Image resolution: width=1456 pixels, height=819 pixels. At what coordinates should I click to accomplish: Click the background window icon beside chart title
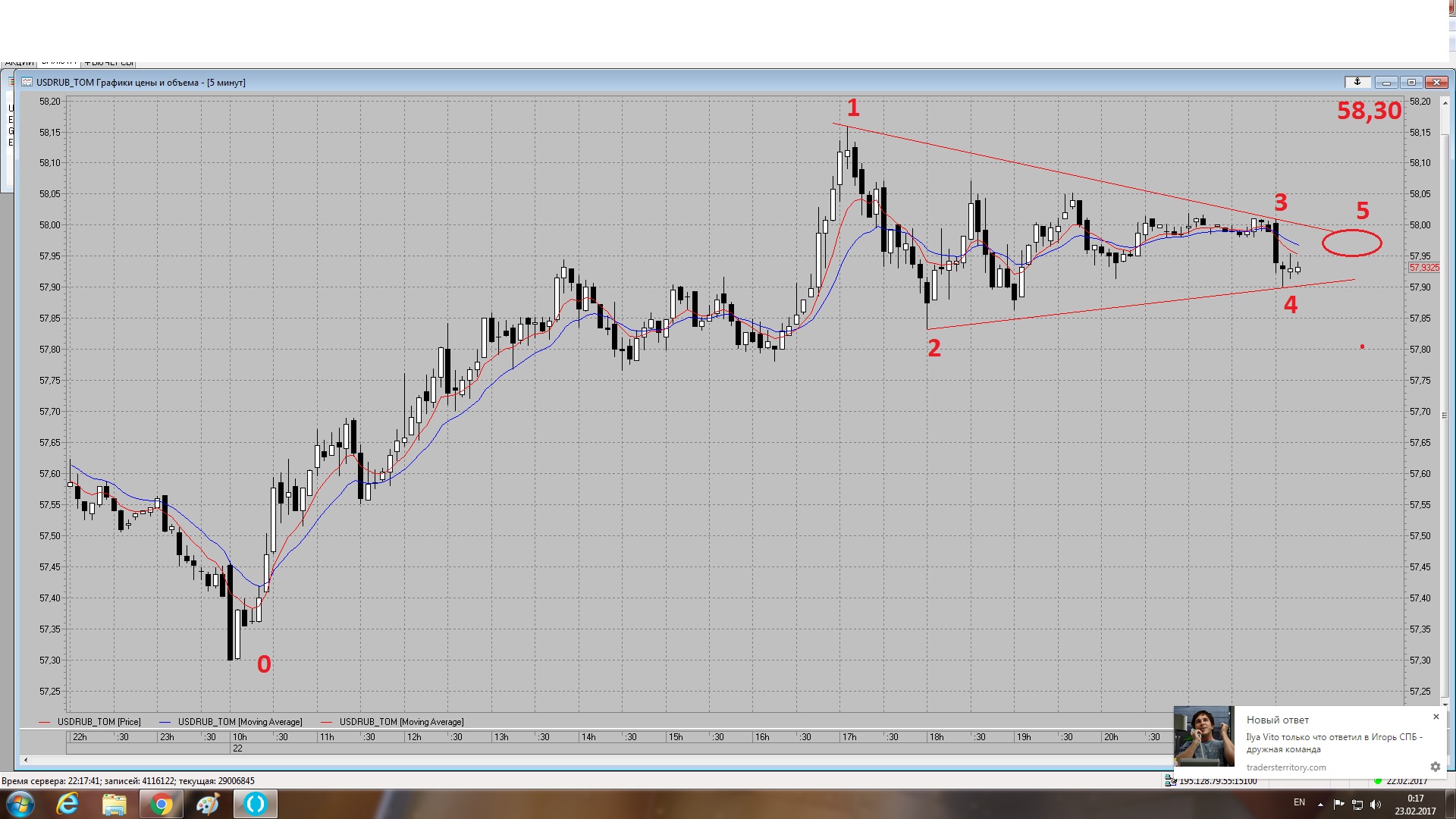click(x=11, y=82)
